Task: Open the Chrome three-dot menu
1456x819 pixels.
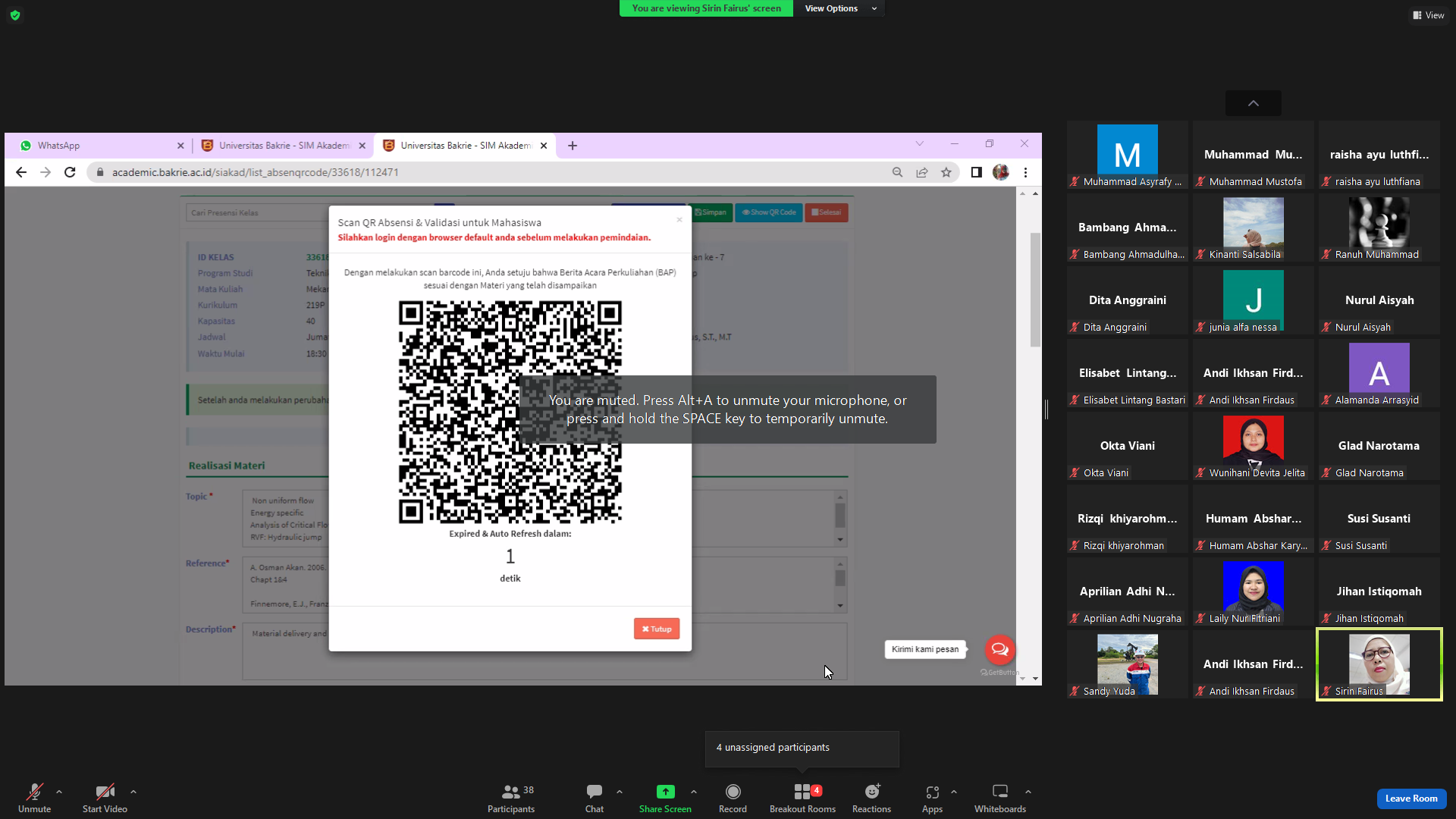Action: (x=1025, y=172)
